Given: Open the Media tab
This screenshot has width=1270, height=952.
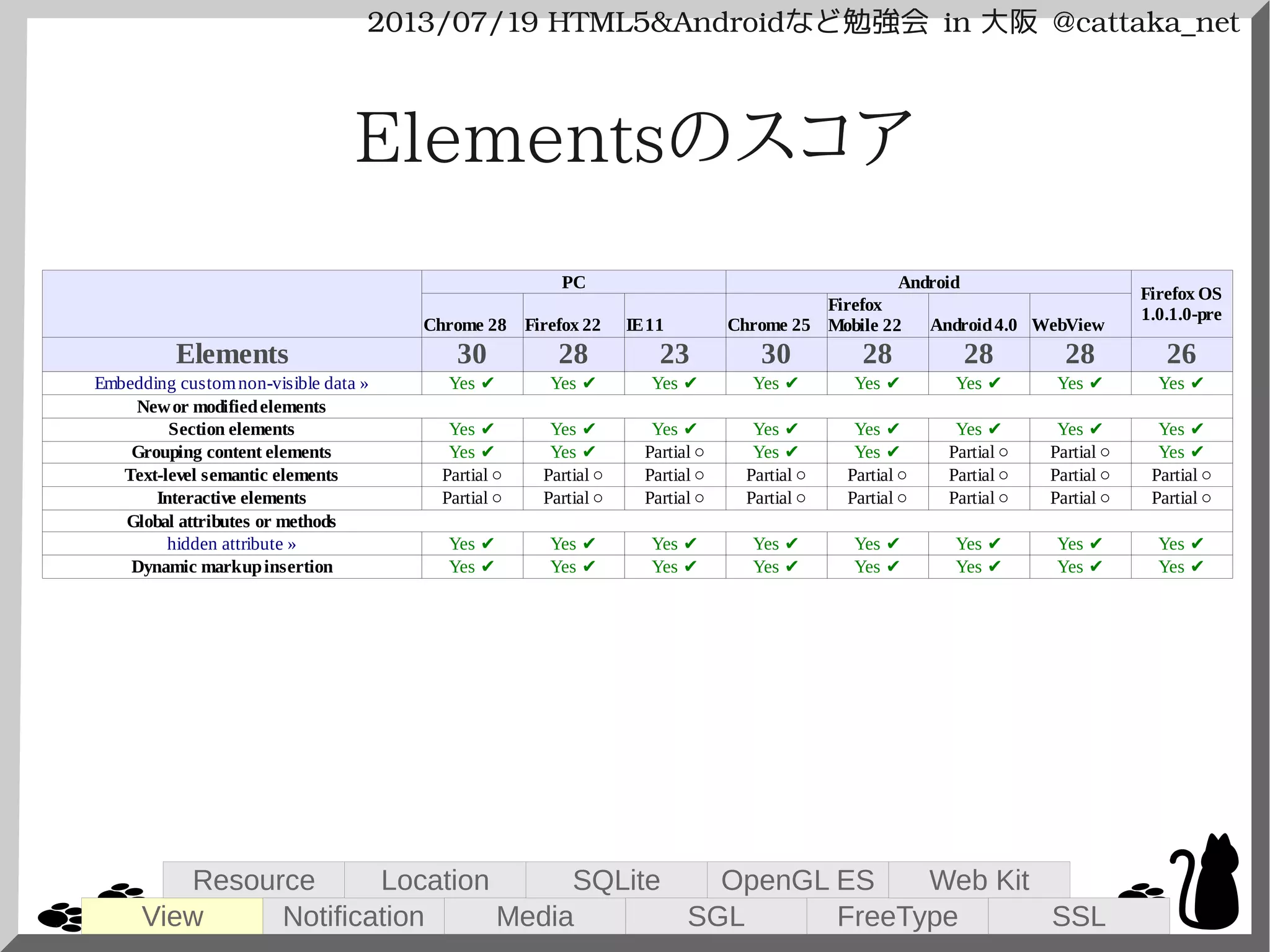Looking at the screenshot, I should (535, 916).
